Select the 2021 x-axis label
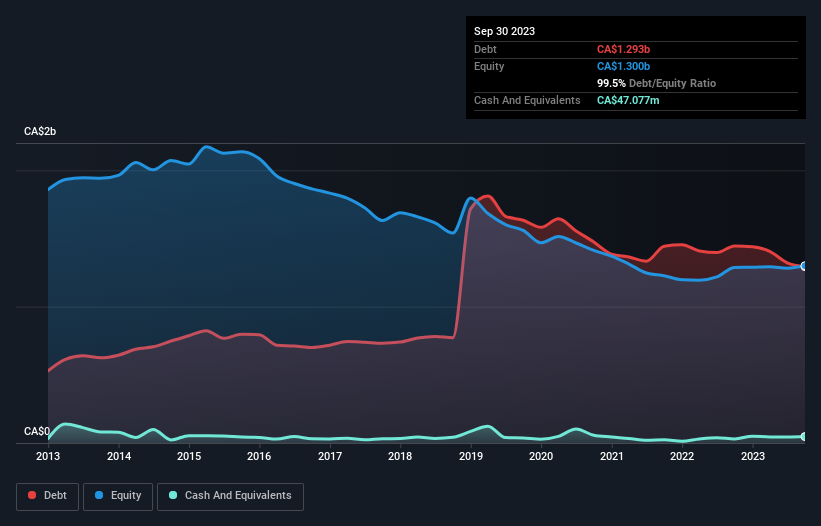 coord(612,456)
